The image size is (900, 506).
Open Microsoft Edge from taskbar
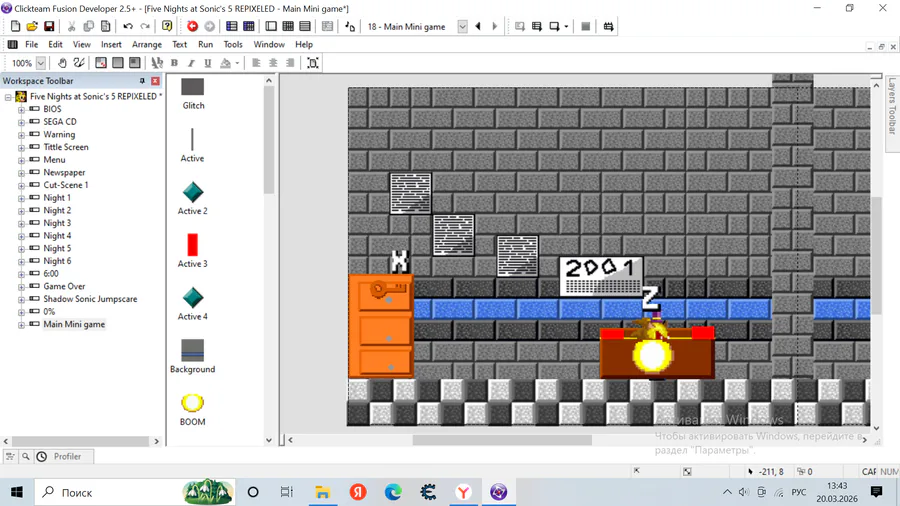393,492
